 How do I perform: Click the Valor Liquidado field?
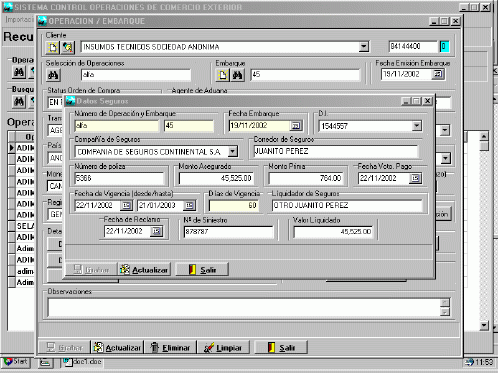coord(333,231)
